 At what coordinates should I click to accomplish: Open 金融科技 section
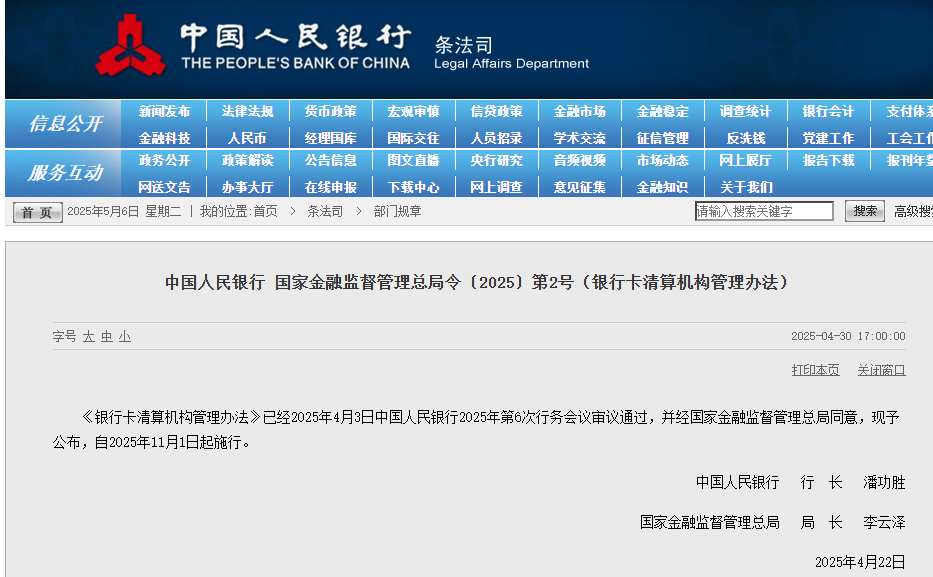pyautogui.click(x=164, y=138)
